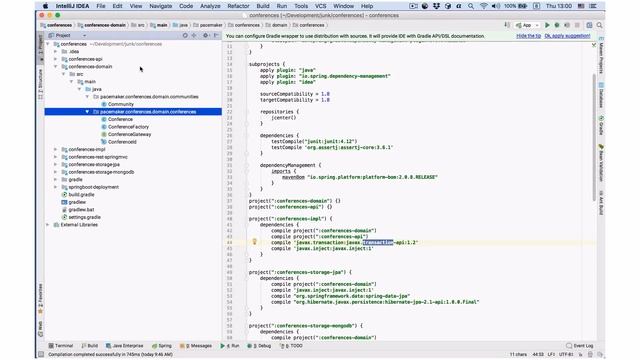The image size is (640, 360).
Task: Expand the External Libraries node
Action: [48, 225]
